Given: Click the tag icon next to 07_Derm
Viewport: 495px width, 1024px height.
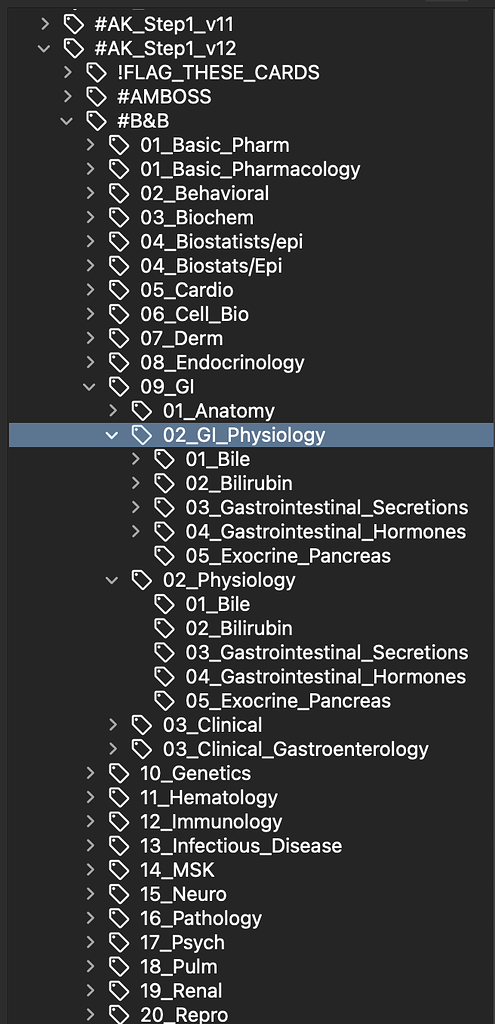Looking at the screenshot, I should 119,338.
